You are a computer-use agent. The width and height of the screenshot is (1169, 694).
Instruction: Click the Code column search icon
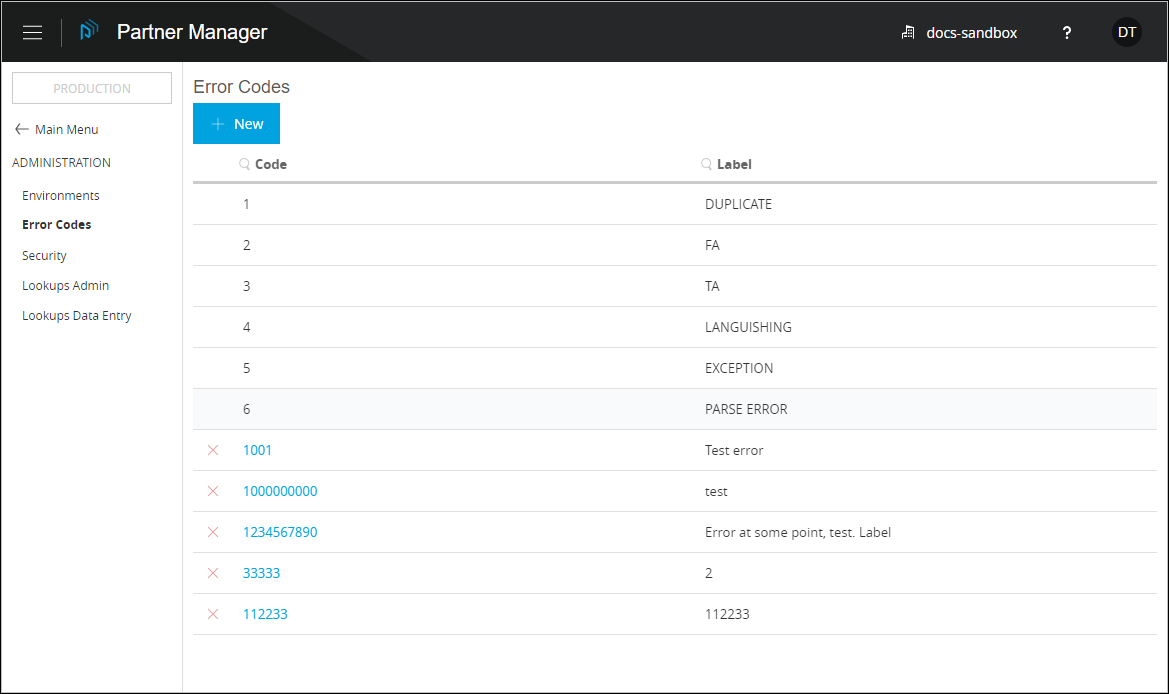(244, 164)
